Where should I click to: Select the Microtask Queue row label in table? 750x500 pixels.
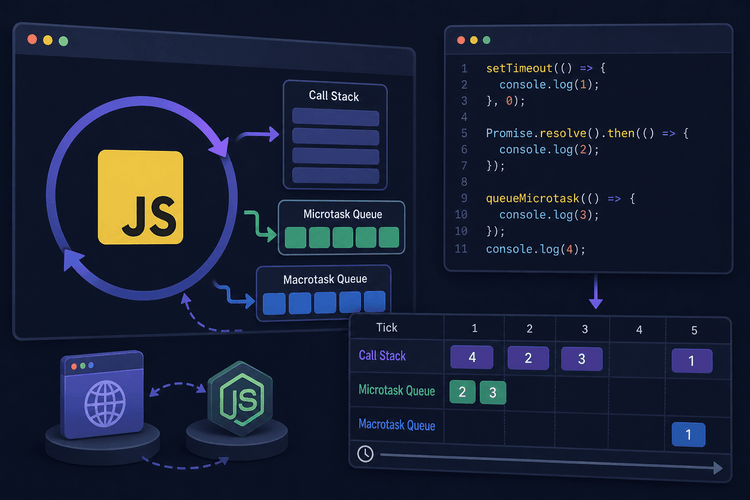click(x=397, y=390)
